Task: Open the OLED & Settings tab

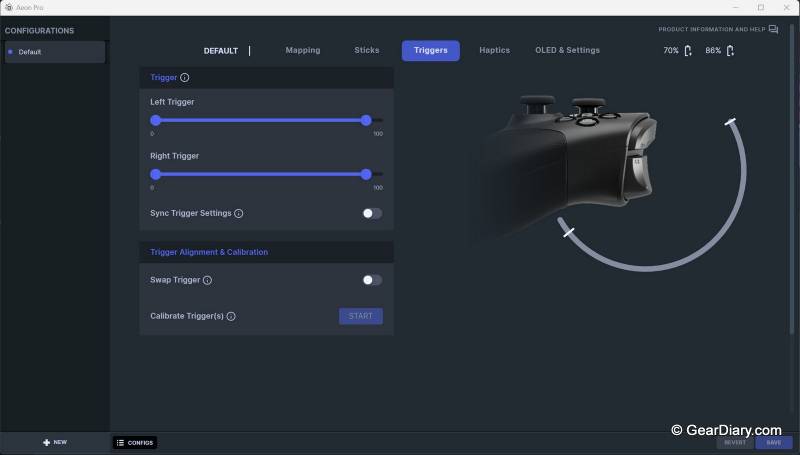Action: [567, 50]
